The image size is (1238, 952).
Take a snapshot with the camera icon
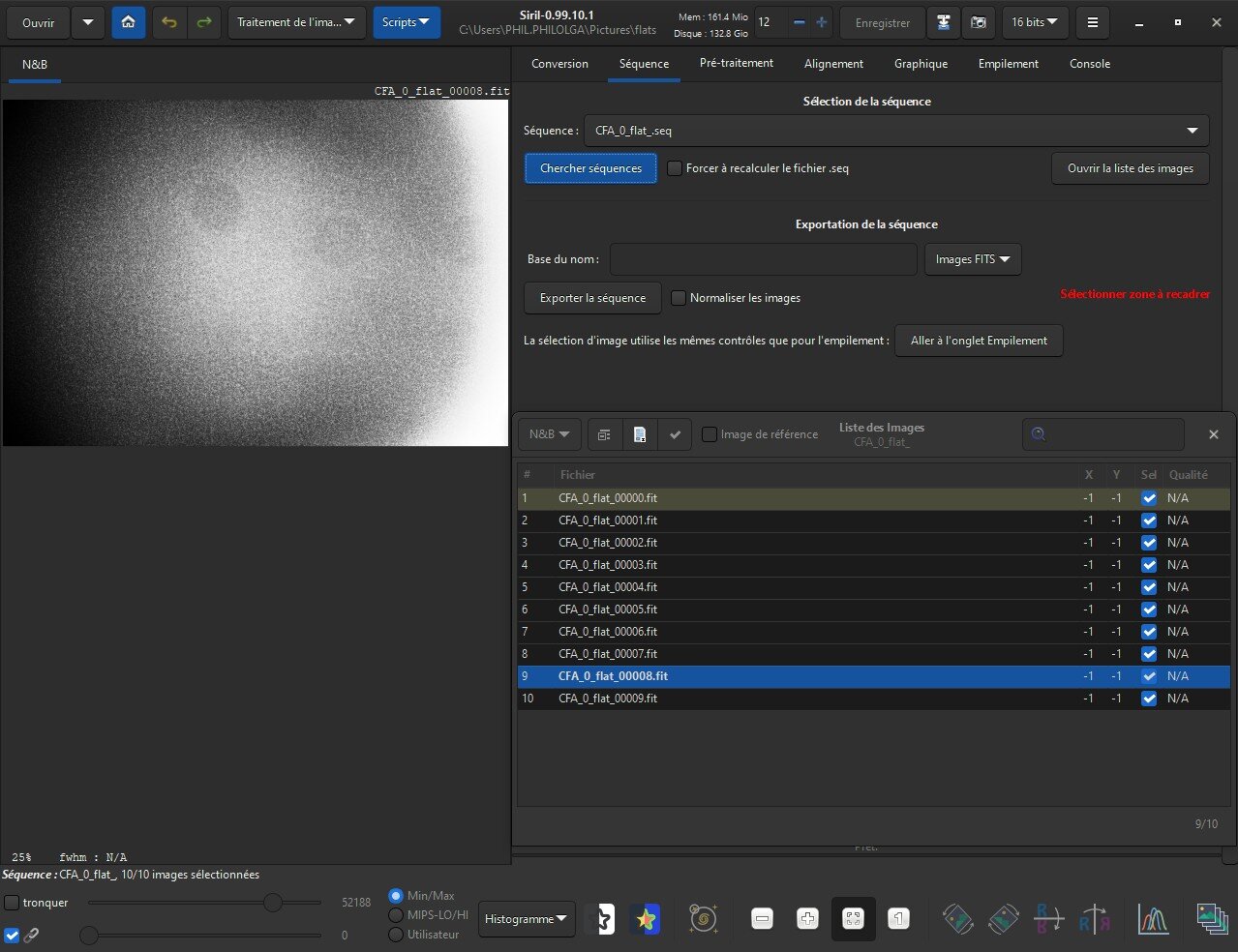tap(979, 22)
